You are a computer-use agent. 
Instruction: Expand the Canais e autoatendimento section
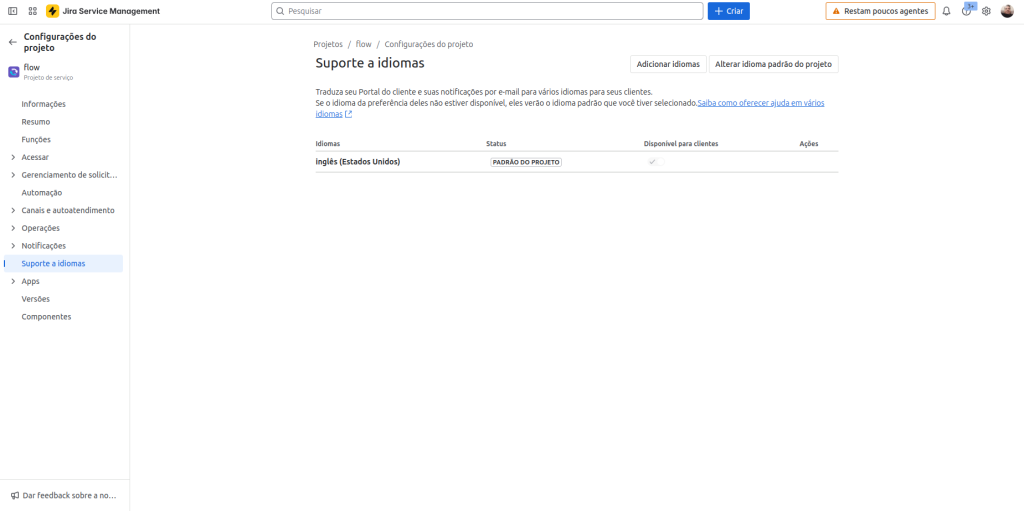(x=13, y=210)
